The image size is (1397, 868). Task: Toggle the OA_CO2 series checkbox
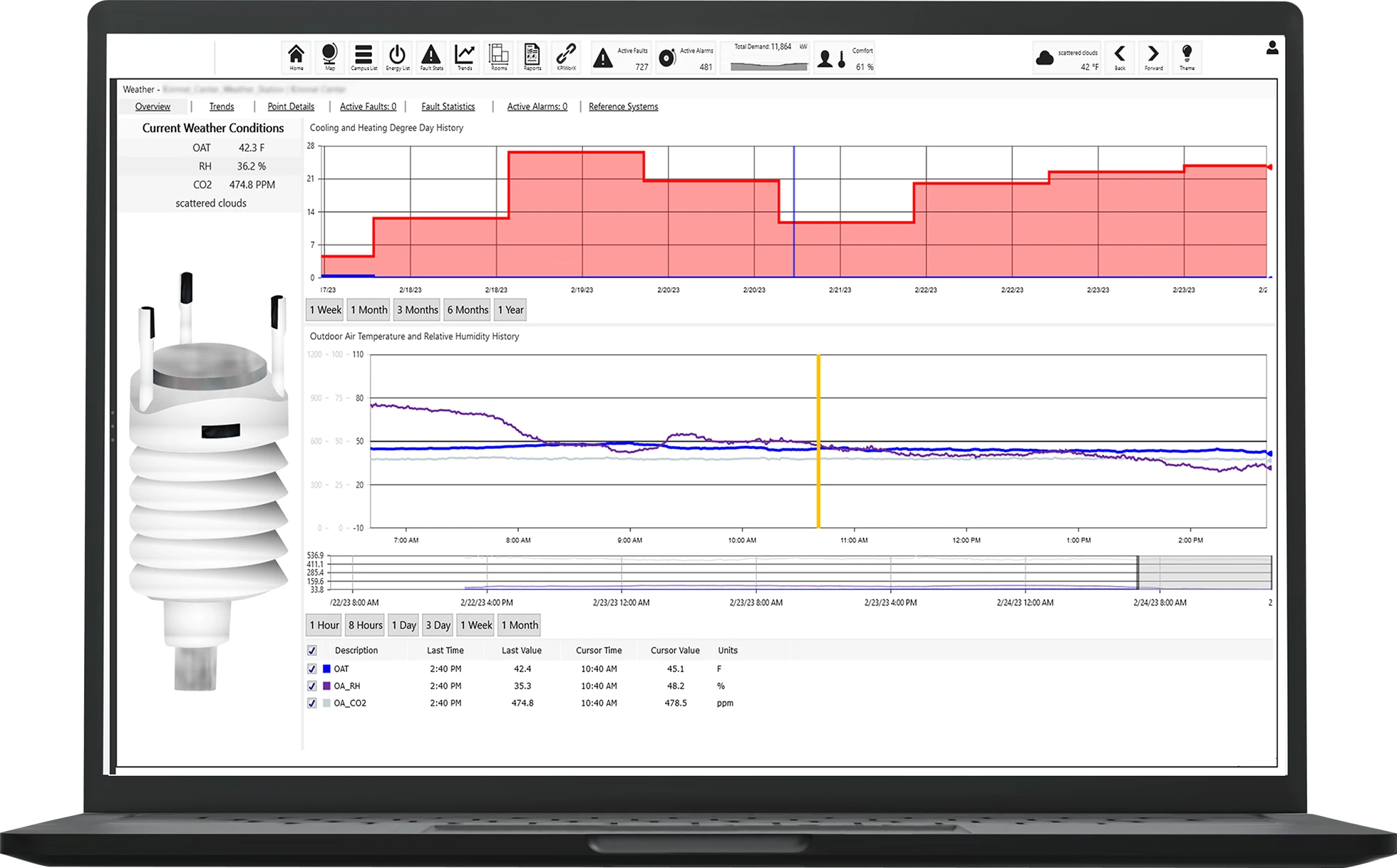(x=311, y=703)
